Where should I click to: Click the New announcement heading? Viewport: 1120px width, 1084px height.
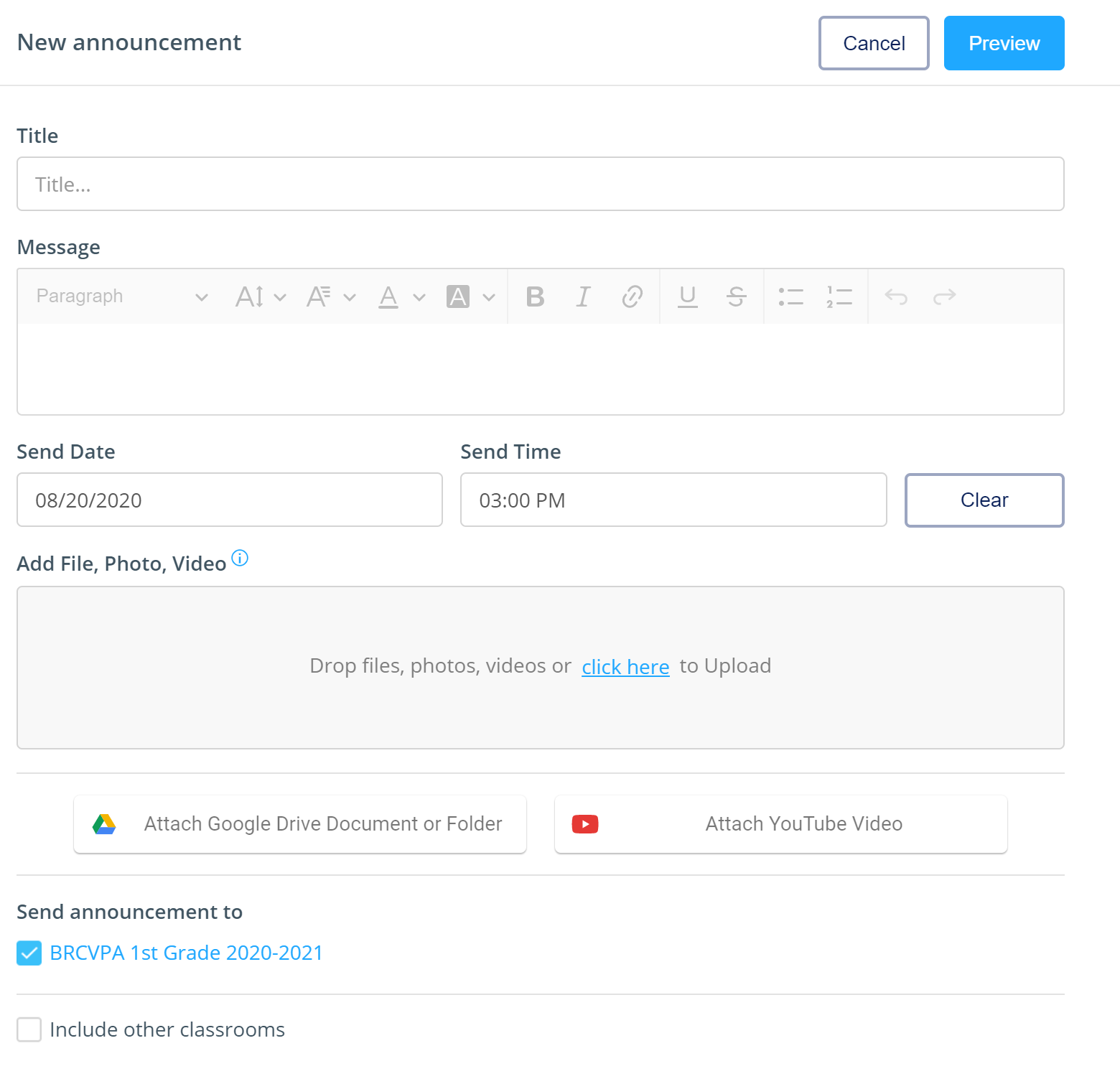[129, 42]
